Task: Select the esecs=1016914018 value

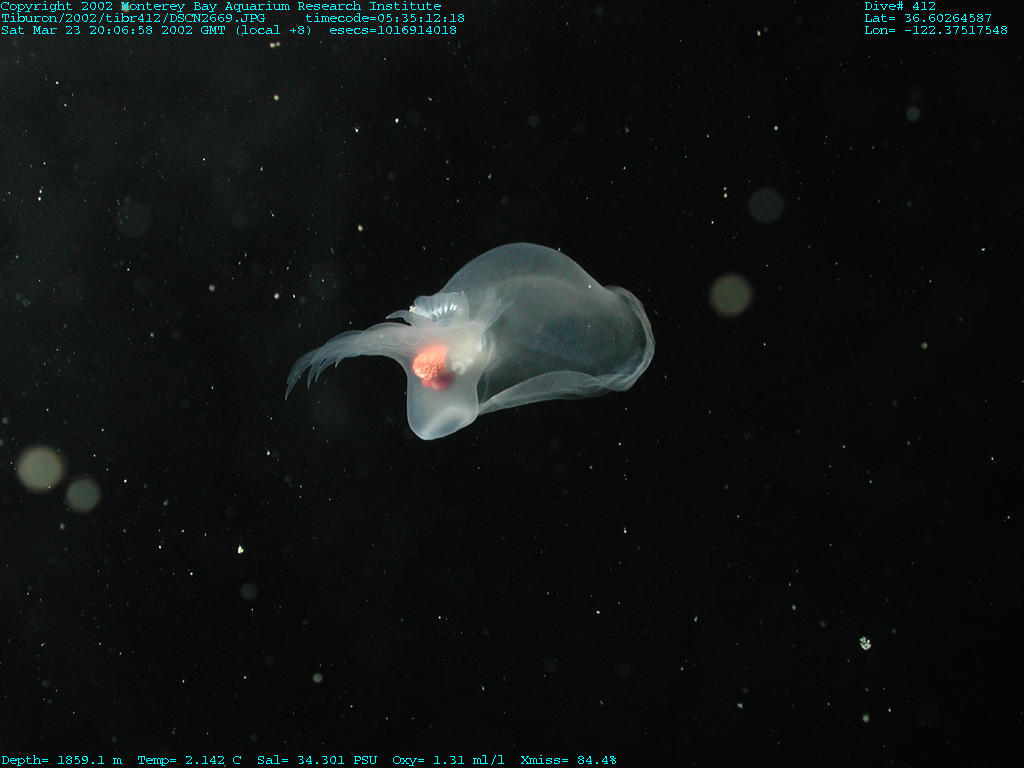Action: pyautogui.click(x=393, y=30)
